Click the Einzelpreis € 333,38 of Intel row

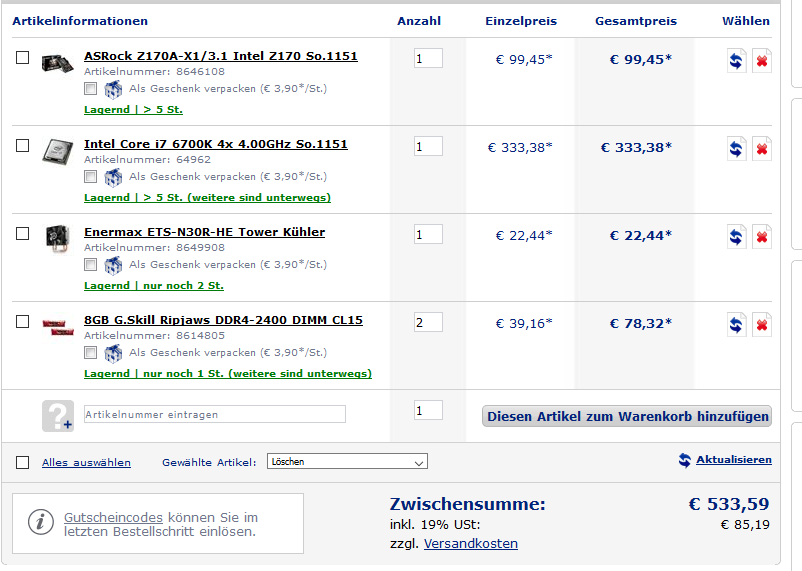pyautogui.click(x=520, y=147)
